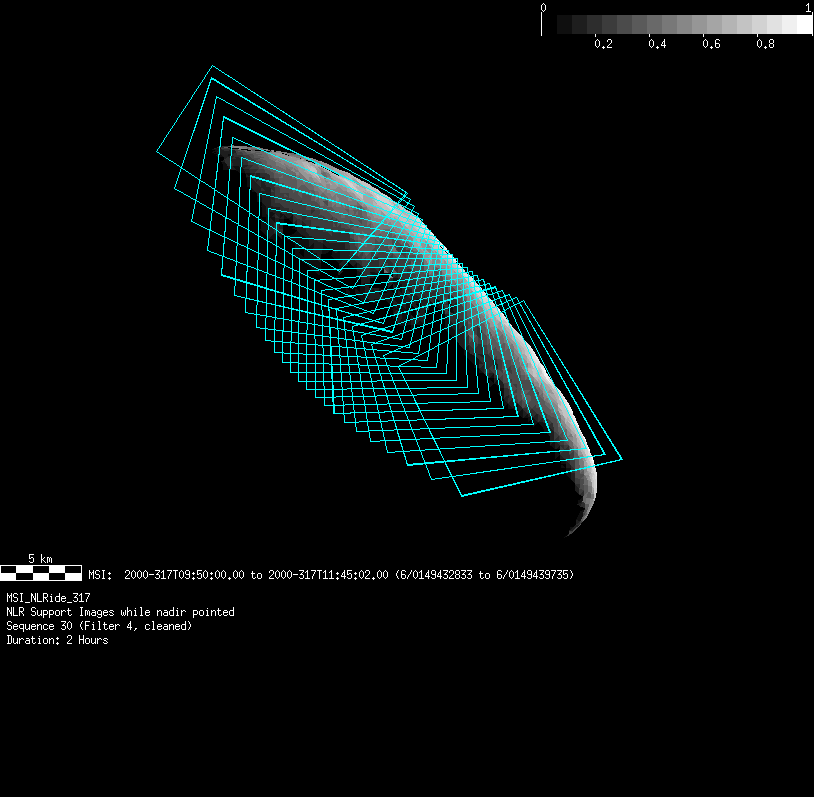Click the 'MSI:' label beside the scale bar
Image resolution: width=814 pixels, height=797 pixels.
(100, 575)
